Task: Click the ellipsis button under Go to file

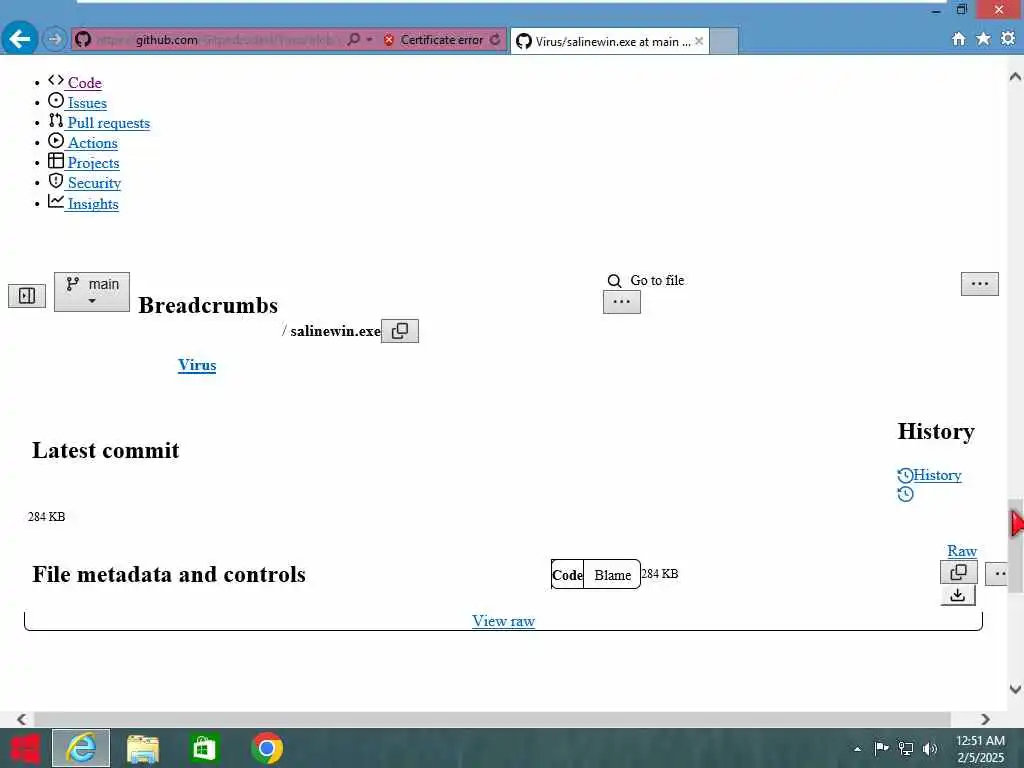Action: point(622,302)
